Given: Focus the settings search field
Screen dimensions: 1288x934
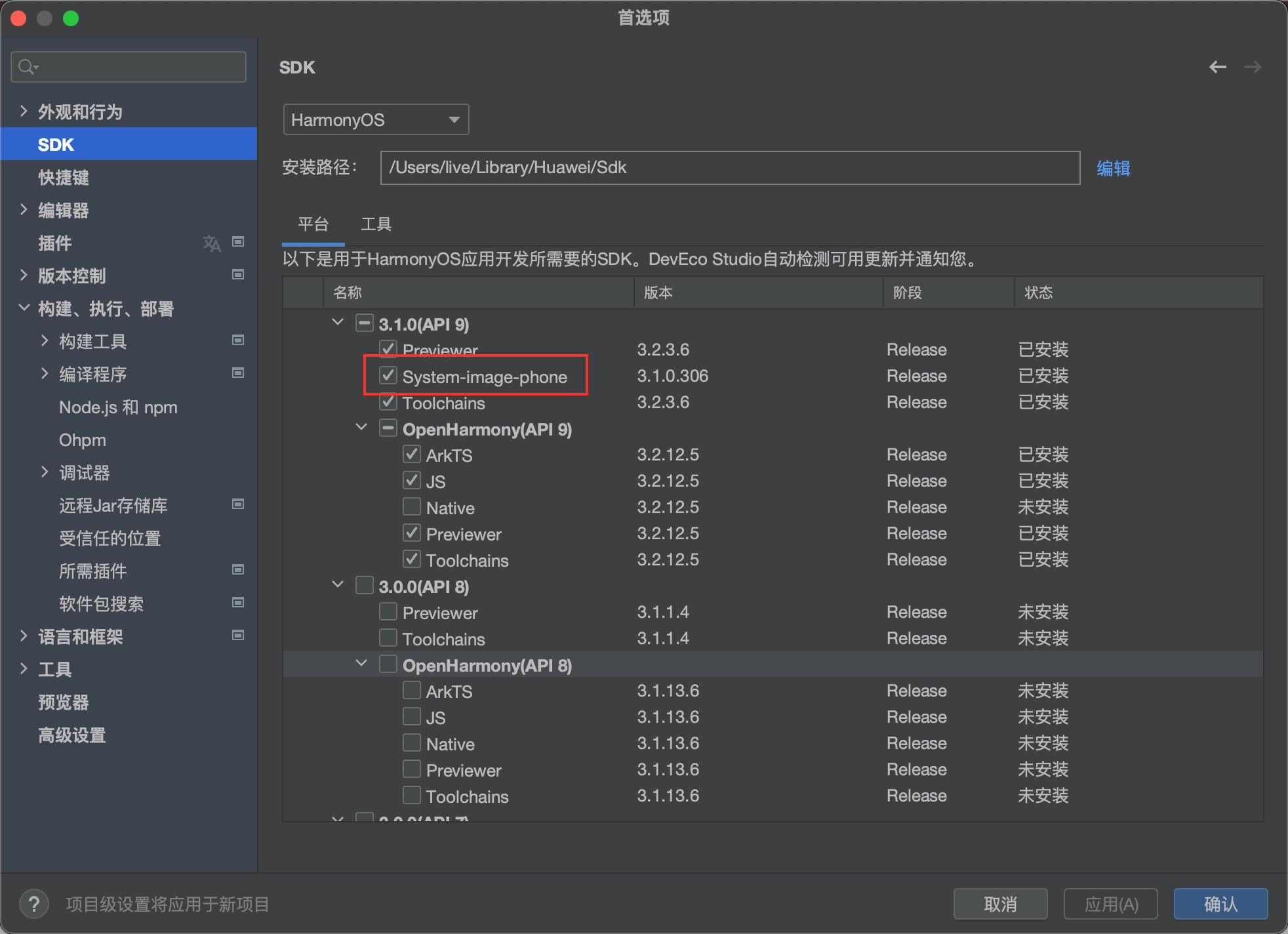Looking at the screenshot, I should pos(129,67).
